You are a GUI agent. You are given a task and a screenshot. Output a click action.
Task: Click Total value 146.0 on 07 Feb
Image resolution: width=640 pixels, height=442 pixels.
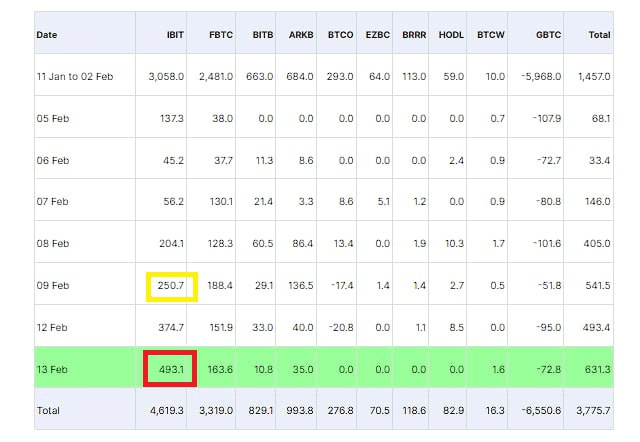tap(598, 201)
